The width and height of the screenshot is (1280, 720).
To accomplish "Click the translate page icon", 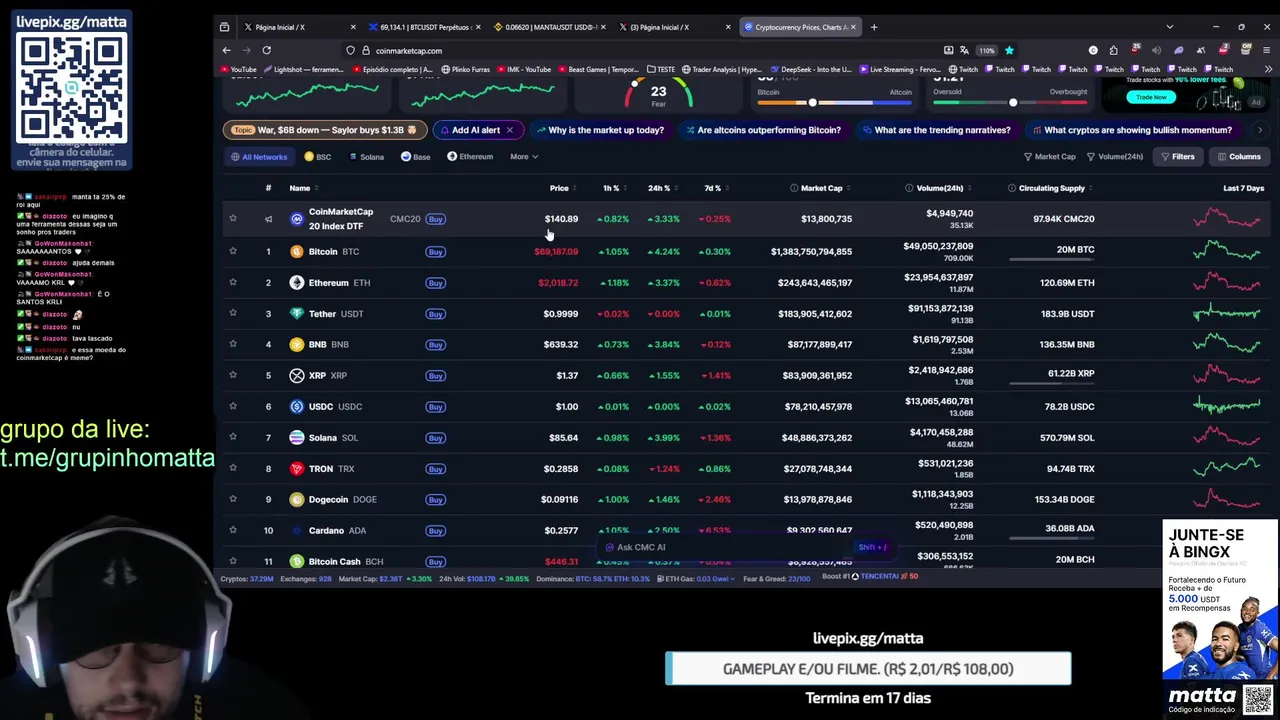I will point(965,50).
